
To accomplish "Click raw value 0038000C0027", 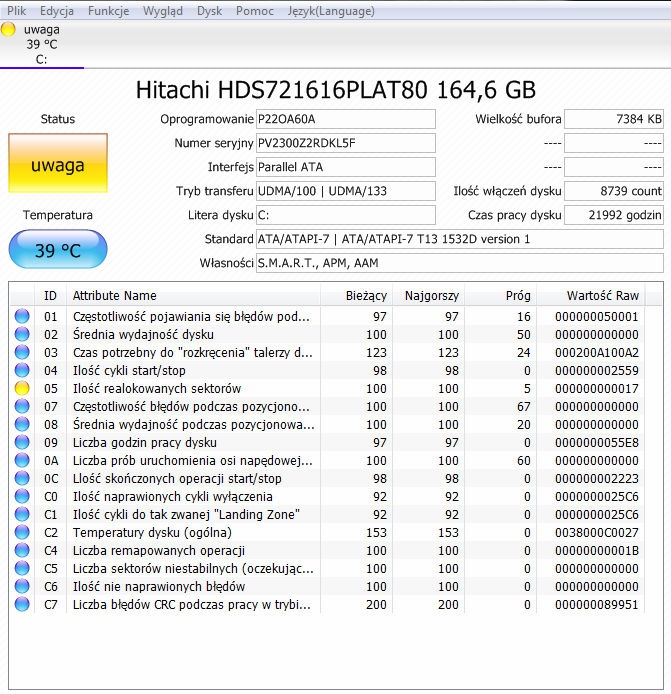I will (x=597, y=532).
